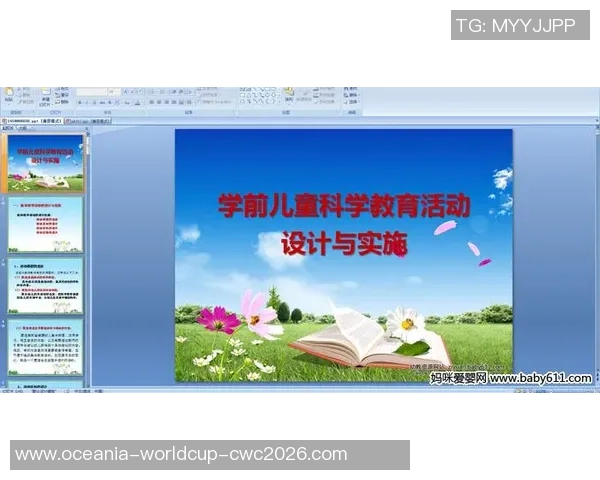Select the second slide thumbnail

coord(46,225)
